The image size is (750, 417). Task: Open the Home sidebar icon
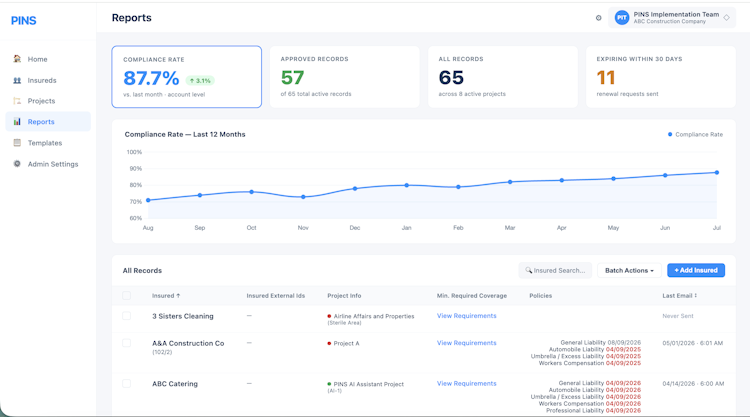coord(17,59)
